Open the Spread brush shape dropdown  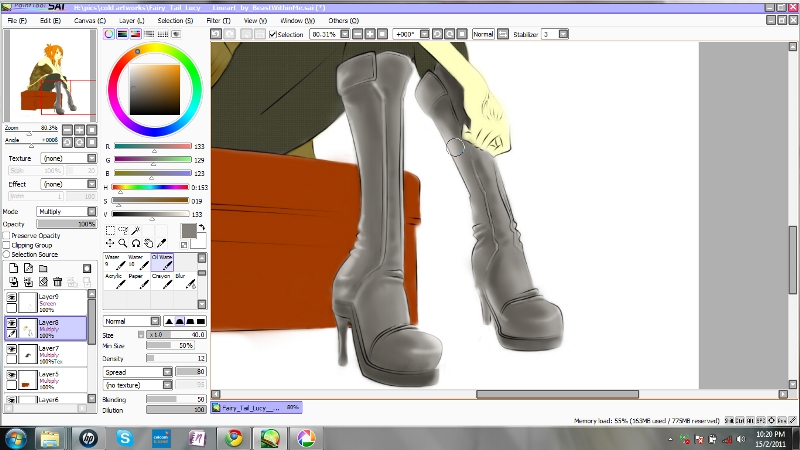tap(138, 372)
